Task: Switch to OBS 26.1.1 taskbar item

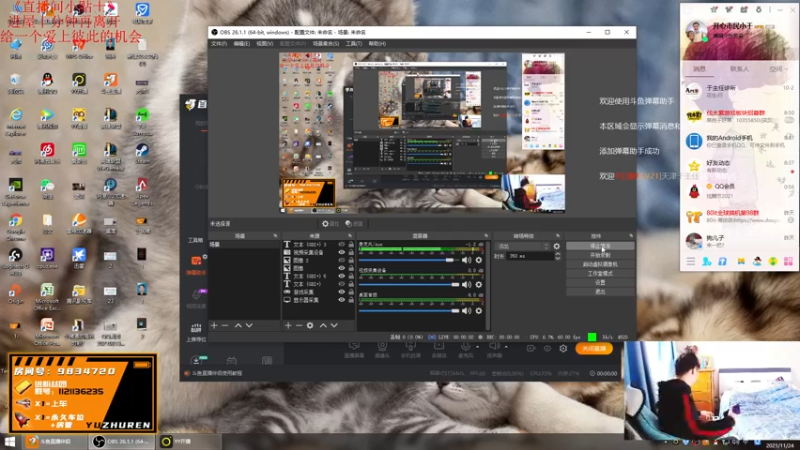Action: tap(122, 441)
